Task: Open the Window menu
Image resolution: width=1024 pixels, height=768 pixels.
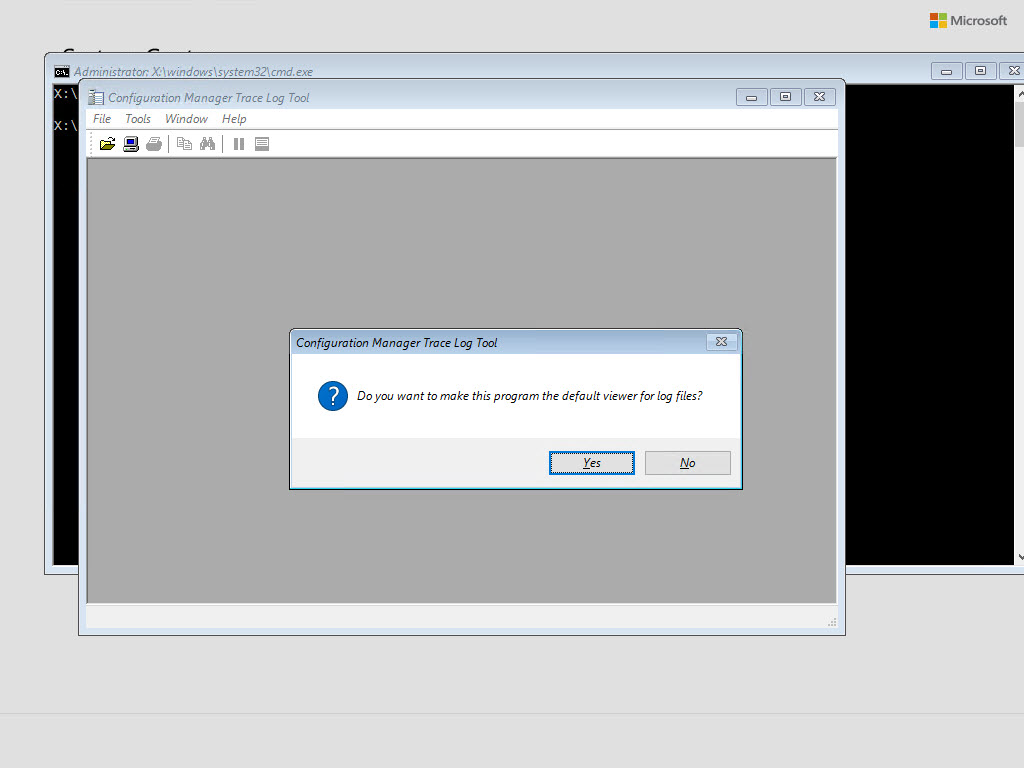Action: coord(186,118)
